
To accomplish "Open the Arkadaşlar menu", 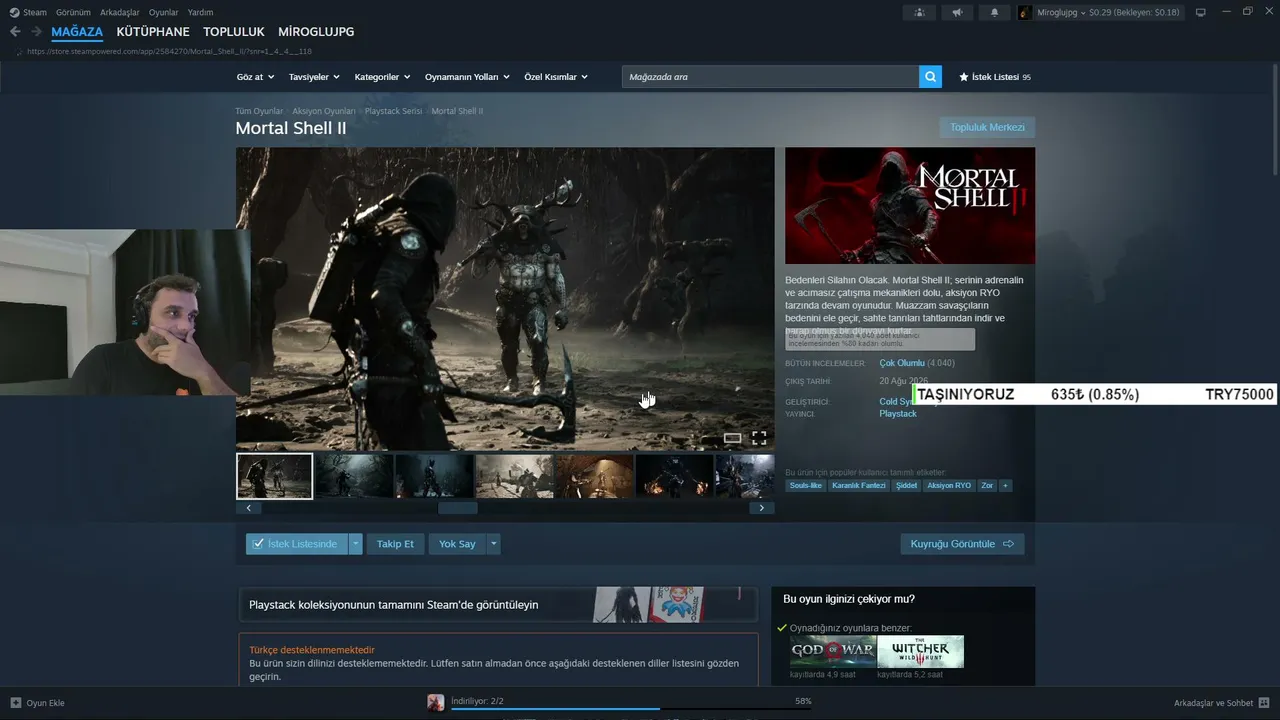I will point(120,12).
